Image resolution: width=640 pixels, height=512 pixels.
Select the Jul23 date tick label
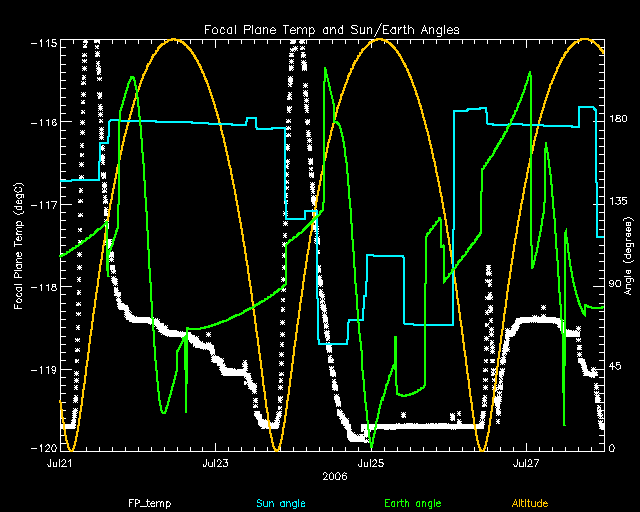(x=216, y=464)
